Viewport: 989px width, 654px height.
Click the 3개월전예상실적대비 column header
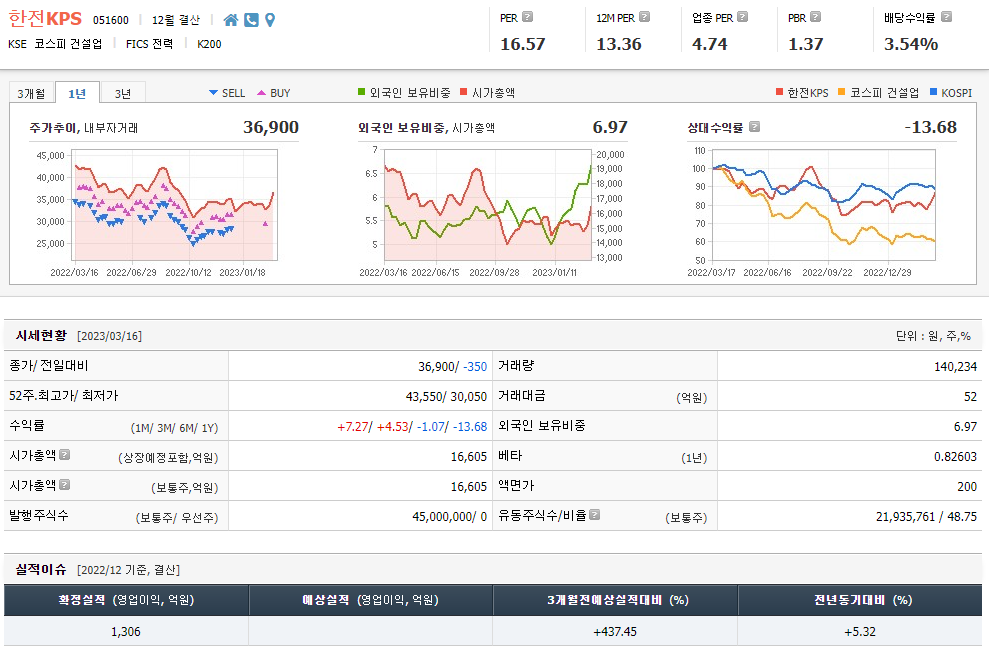coord(616,600)
